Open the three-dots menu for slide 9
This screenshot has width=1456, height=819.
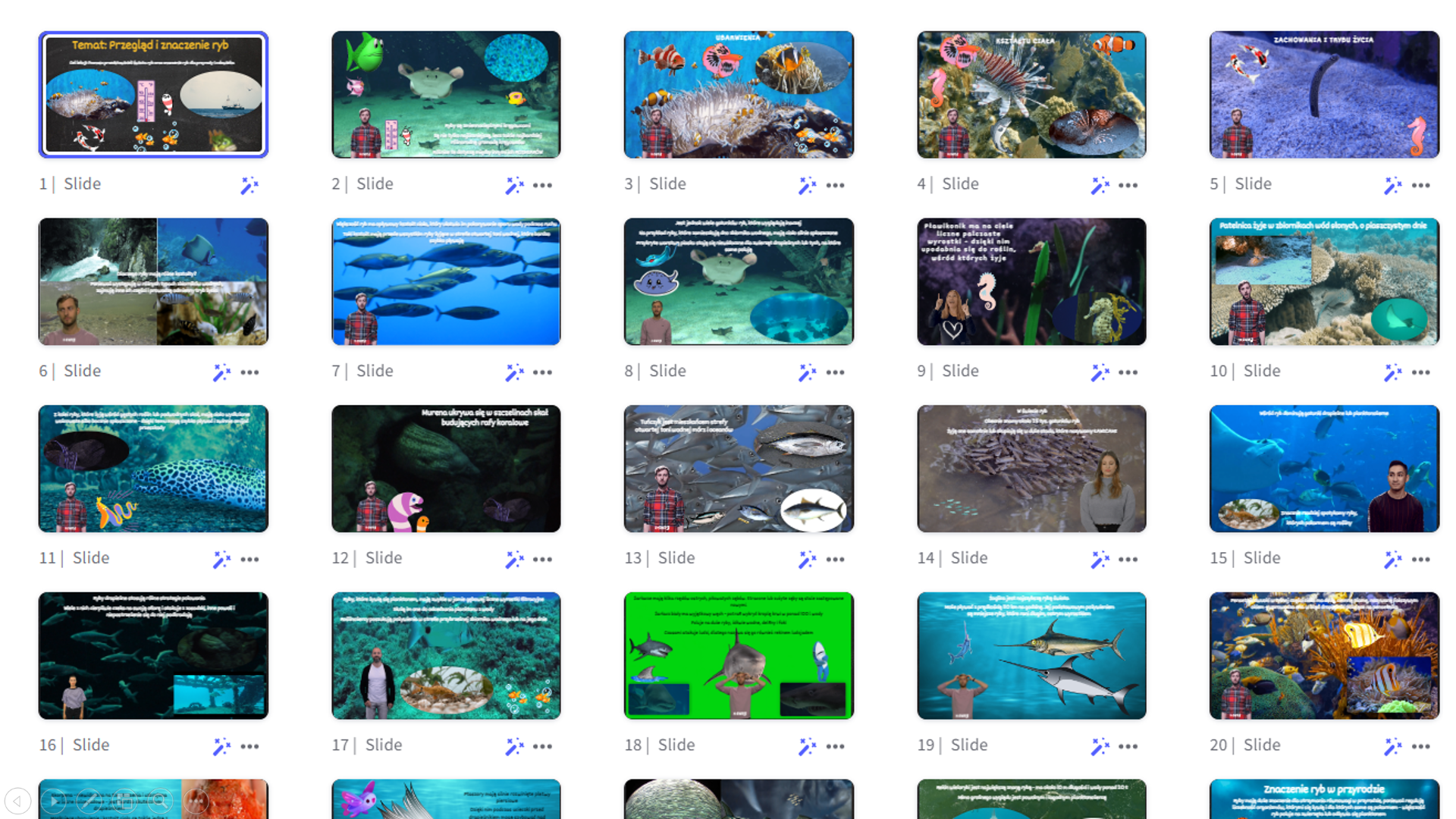point(1128,372)
